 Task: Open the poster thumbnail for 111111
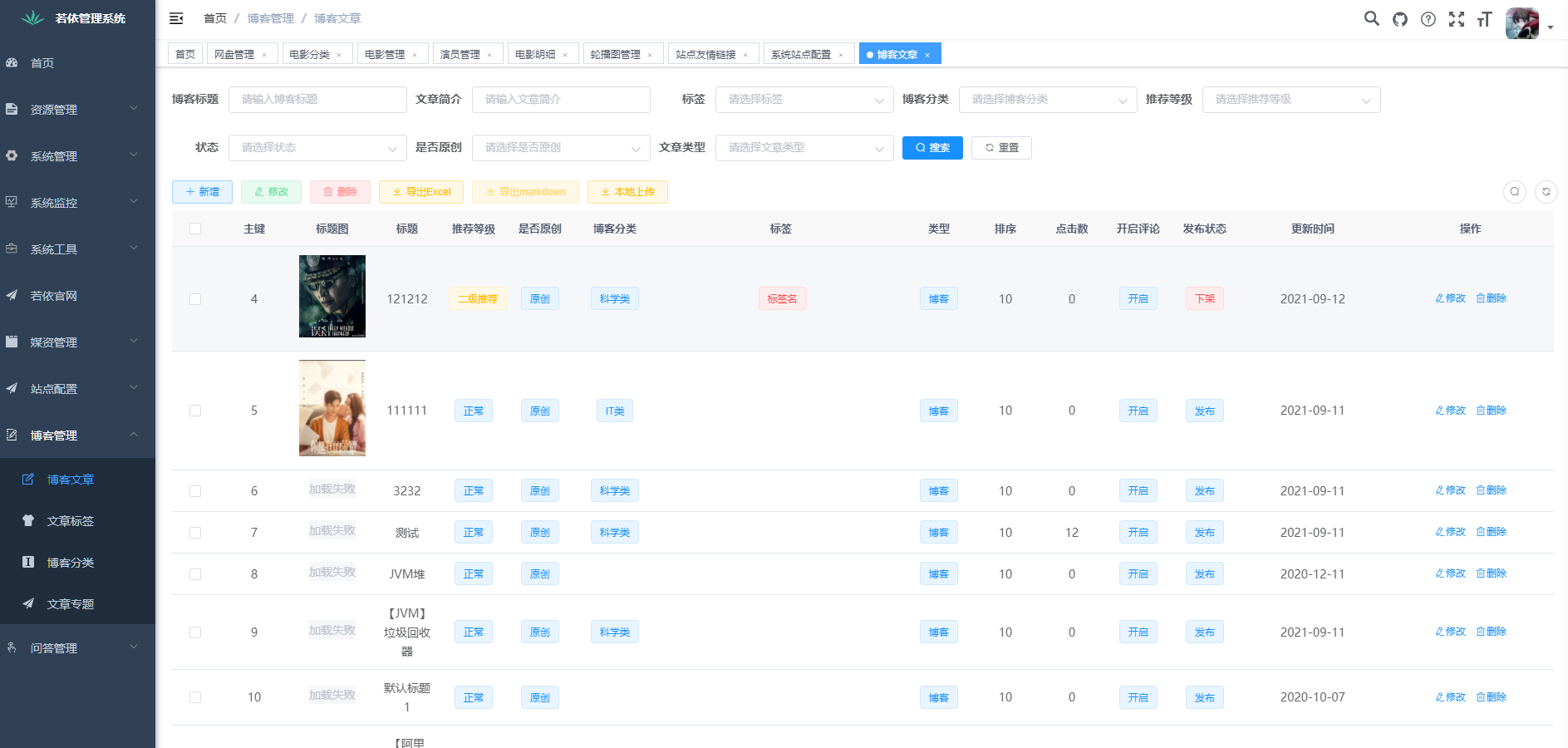pyautogui.click(x=332, y=408)
